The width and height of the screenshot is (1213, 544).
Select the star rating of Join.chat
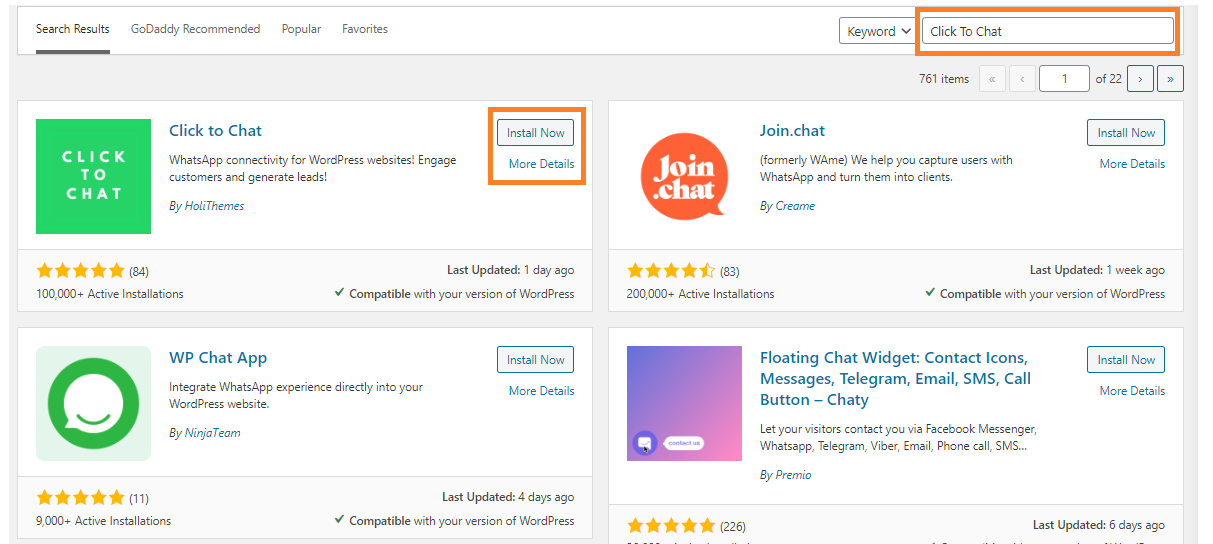pyautogui.click(x=671, y=271)
